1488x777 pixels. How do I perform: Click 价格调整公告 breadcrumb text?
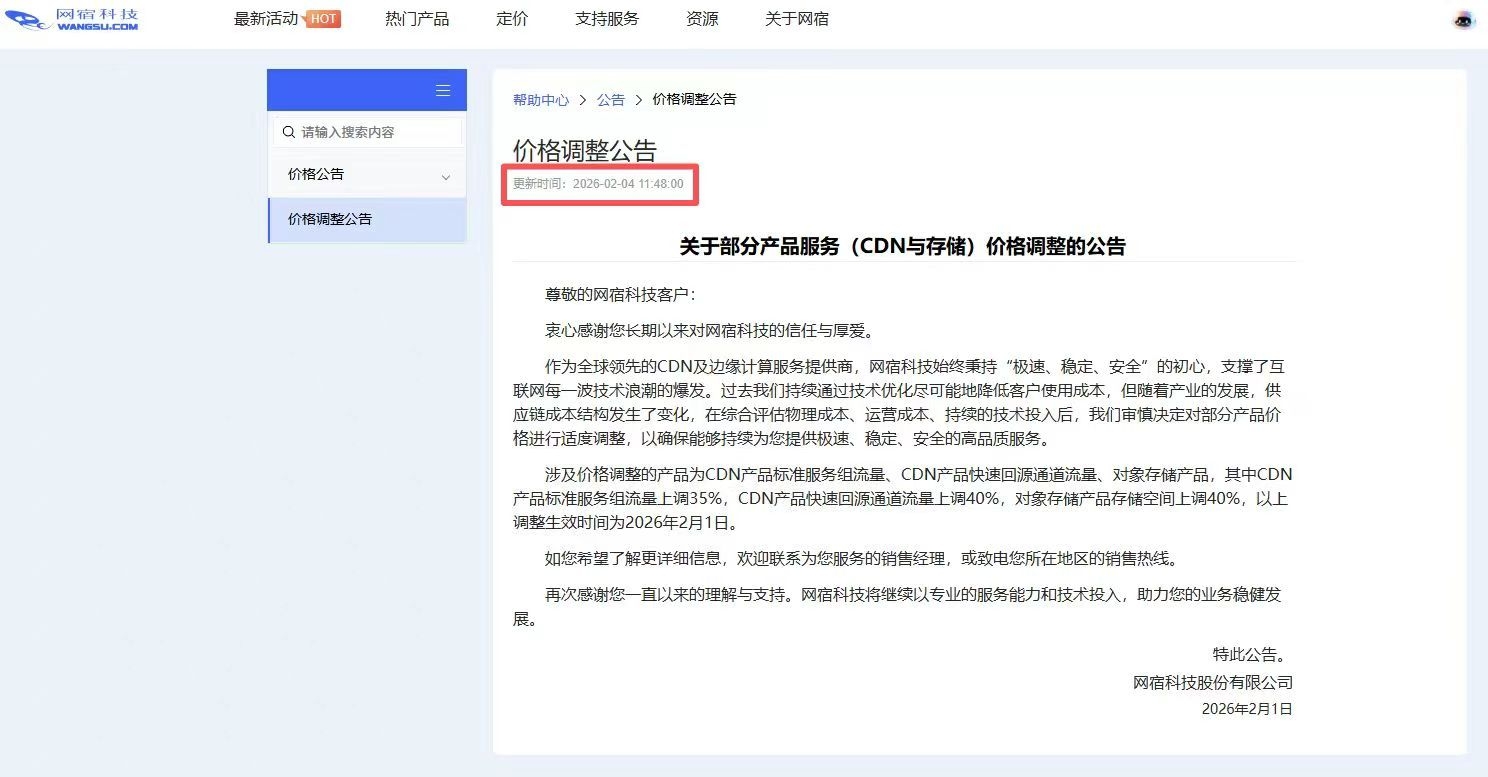(694, 99)
